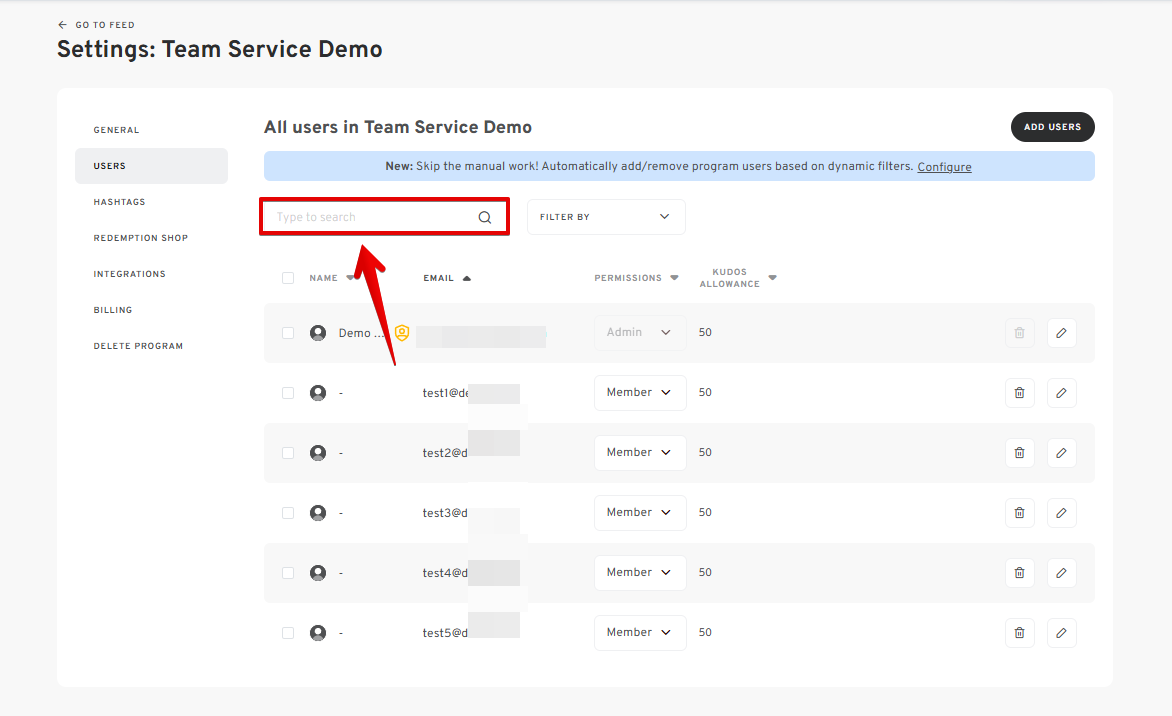Open the Filter By dropdown

605,217
